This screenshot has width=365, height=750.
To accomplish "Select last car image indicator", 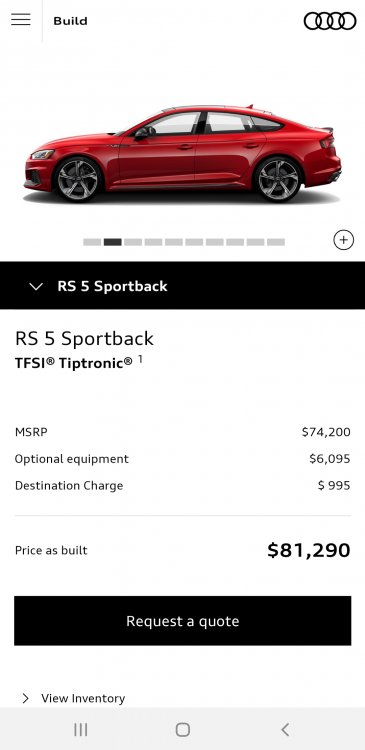I will click(x=276, y=242).
